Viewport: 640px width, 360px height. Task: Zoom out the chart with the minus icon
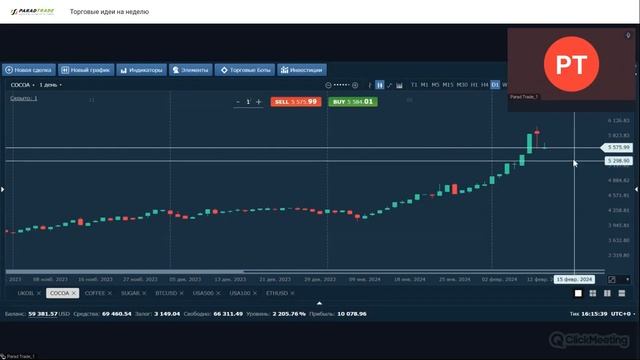[328, 85]
